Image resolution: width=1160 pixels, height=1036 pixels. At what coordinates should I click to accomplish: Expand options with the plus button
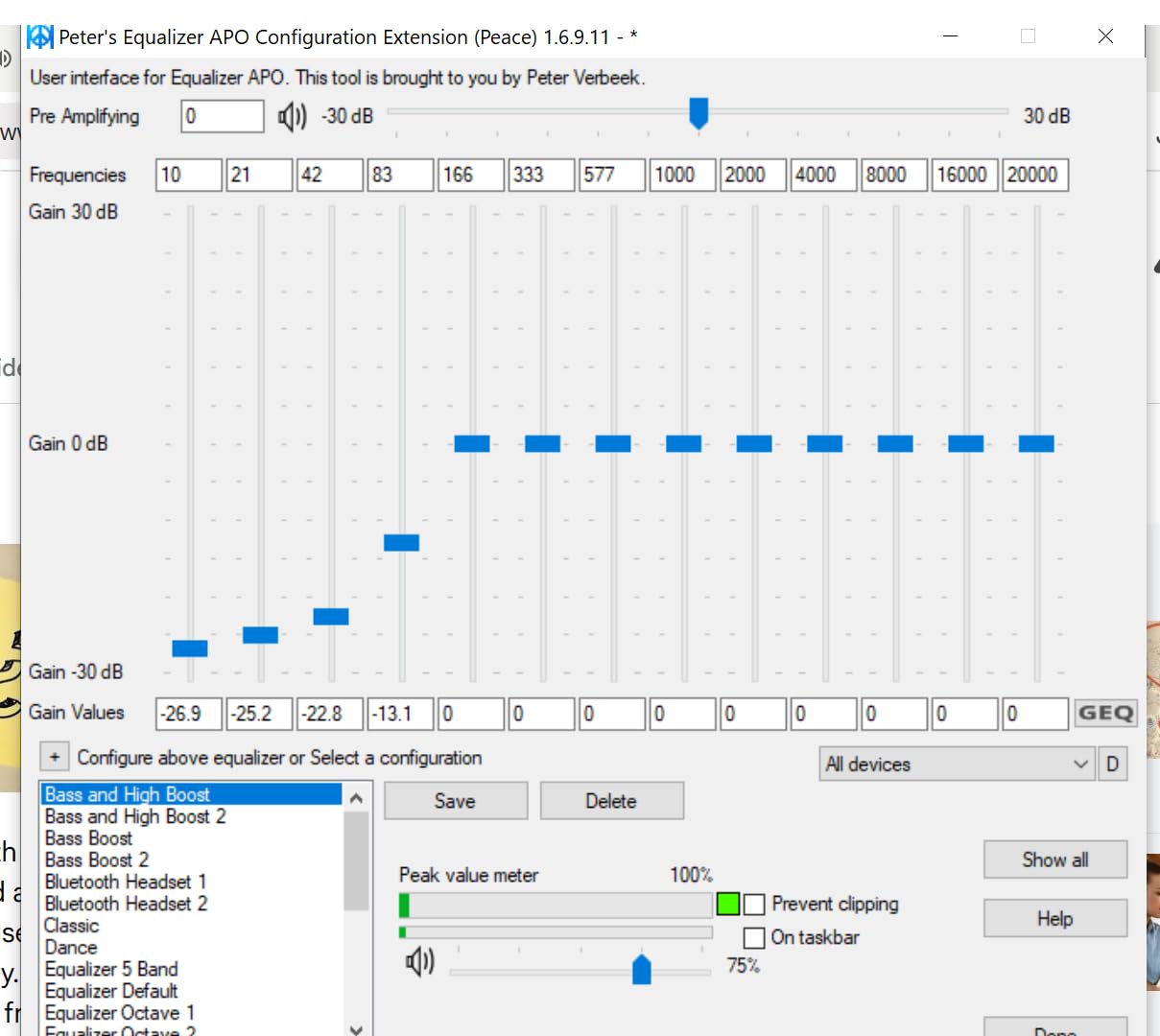55,757
